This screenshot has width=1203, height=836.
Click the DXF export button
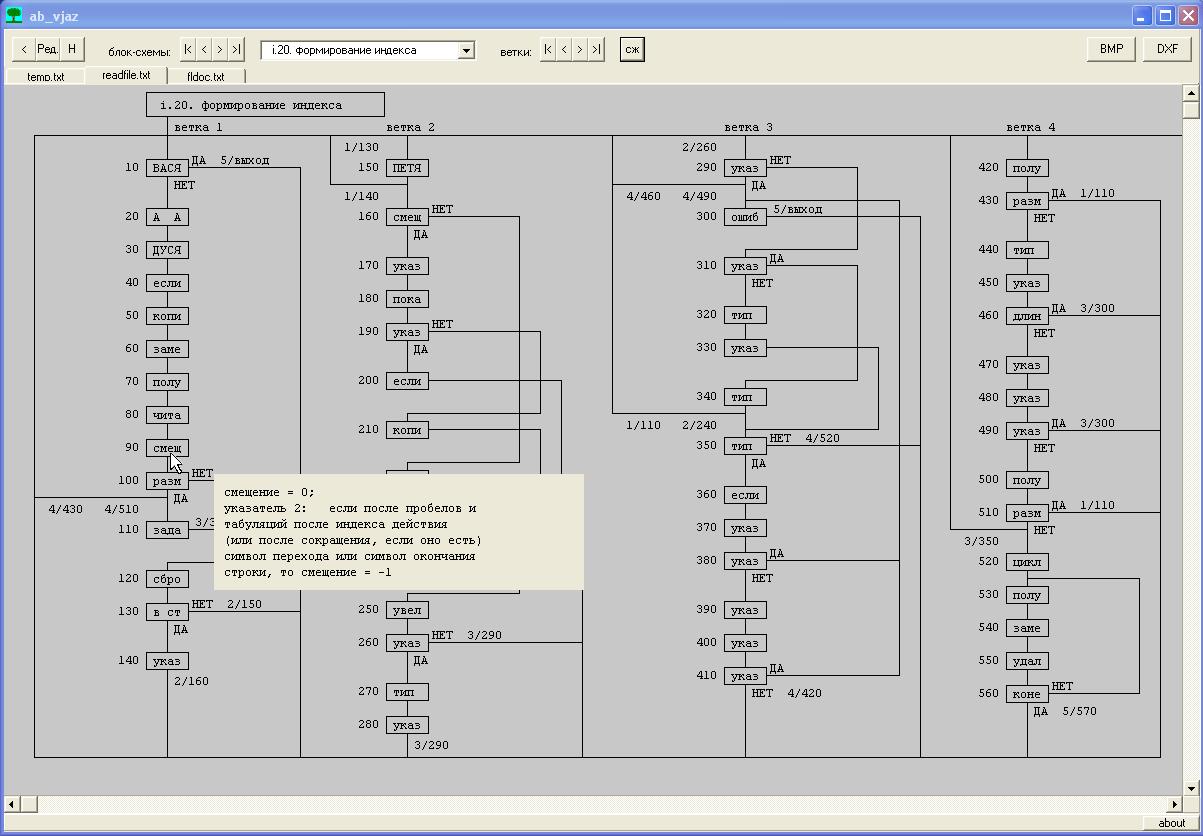tap(1167, 49)
